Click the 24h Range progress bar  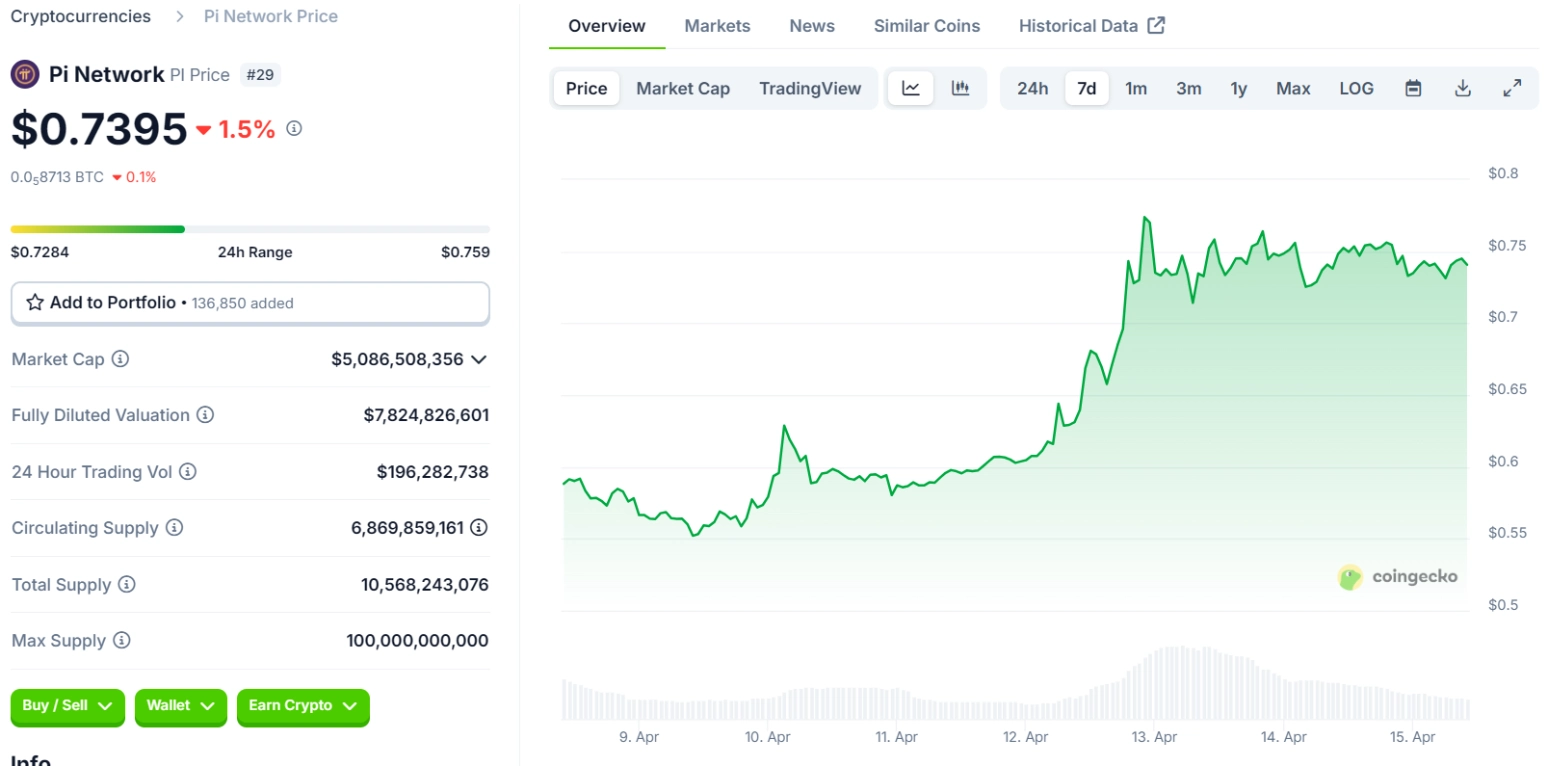(250, 229)
